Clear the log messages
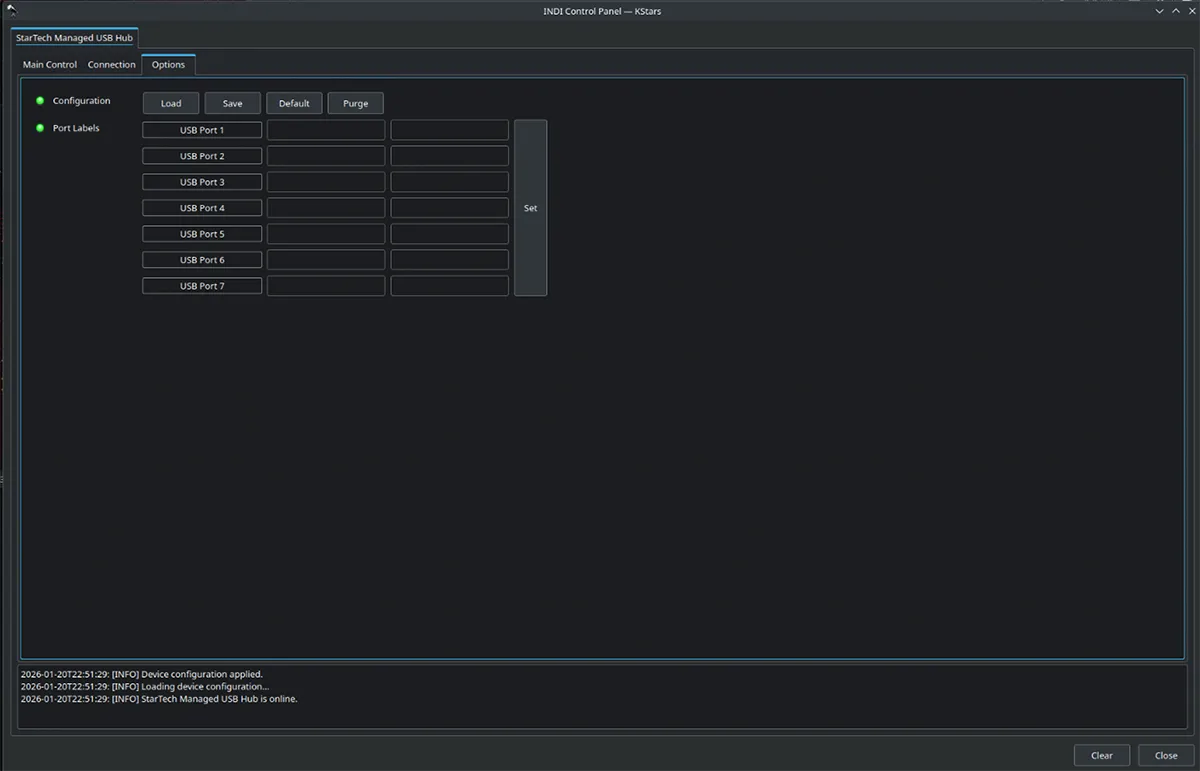 pos(1102,756)
